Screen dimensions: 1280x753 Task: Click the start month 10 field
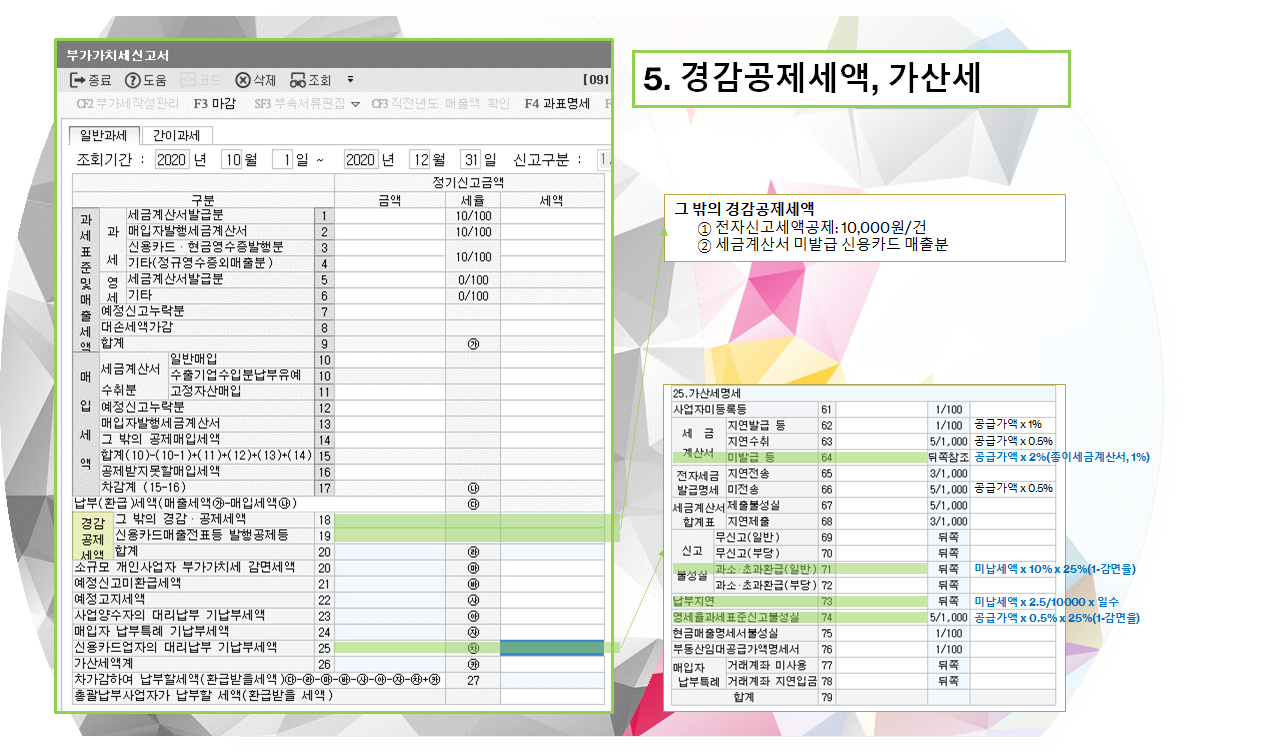tap(232, 159)
